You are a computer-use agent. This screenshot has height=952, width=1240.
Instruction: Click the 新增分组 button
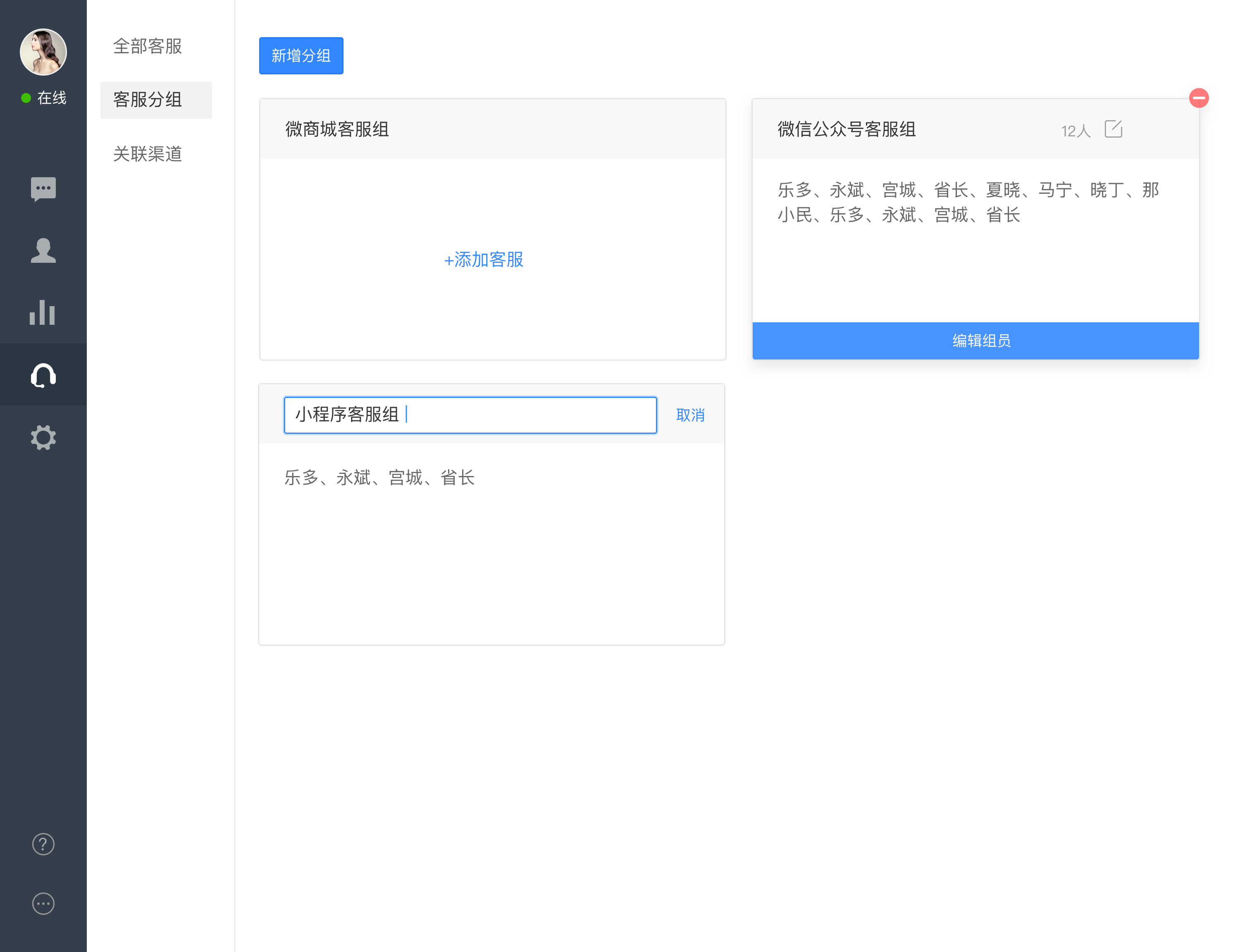pos(301,55)
